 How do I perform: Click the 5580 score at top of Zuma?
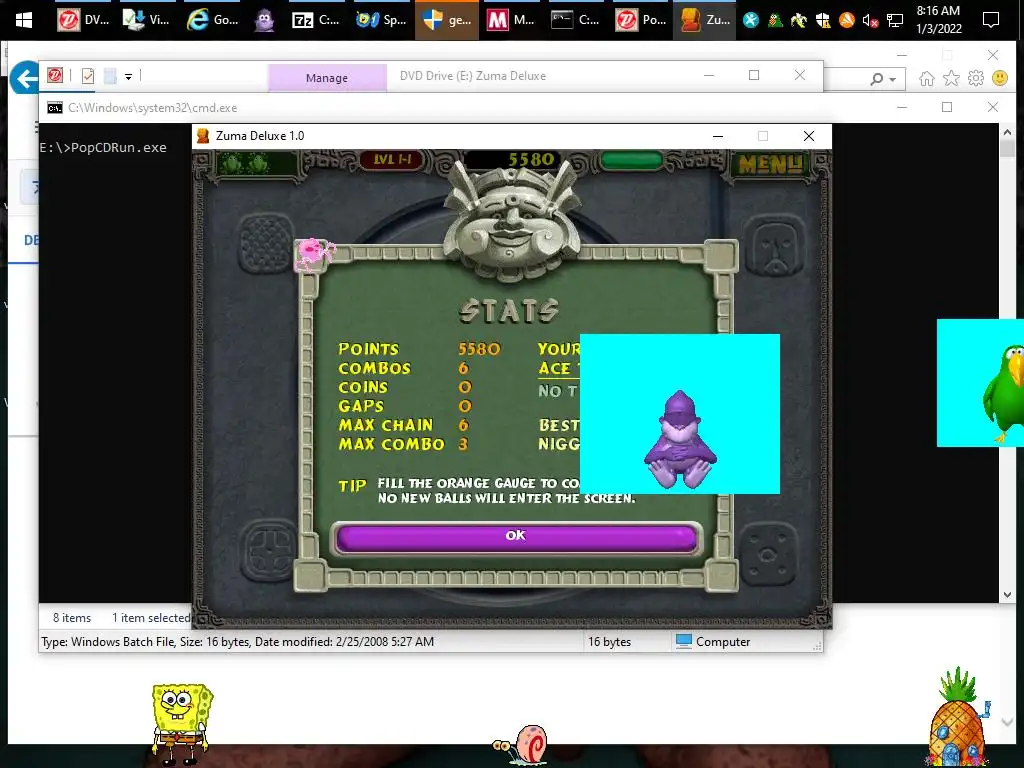tap(531, 159)
